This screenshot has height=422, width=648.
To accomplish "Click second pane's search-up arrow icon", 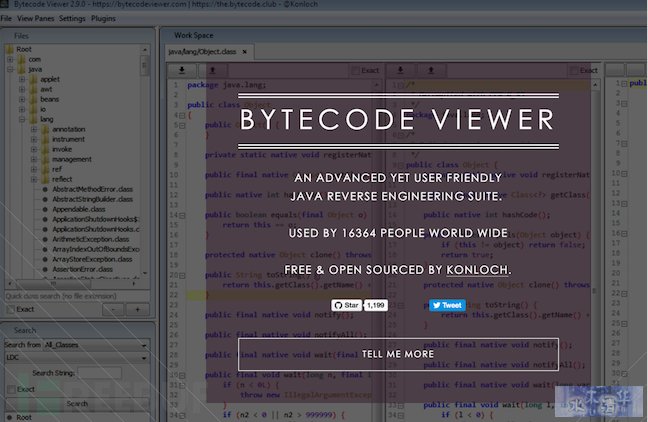I will (x=431, y=70).
